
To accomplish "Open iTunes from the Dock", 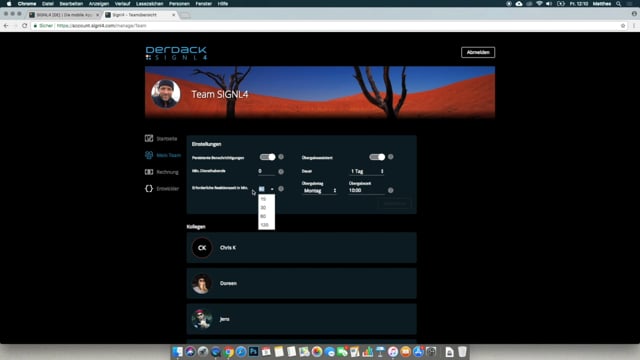I will pyautogui.click(x=393, y=351).
